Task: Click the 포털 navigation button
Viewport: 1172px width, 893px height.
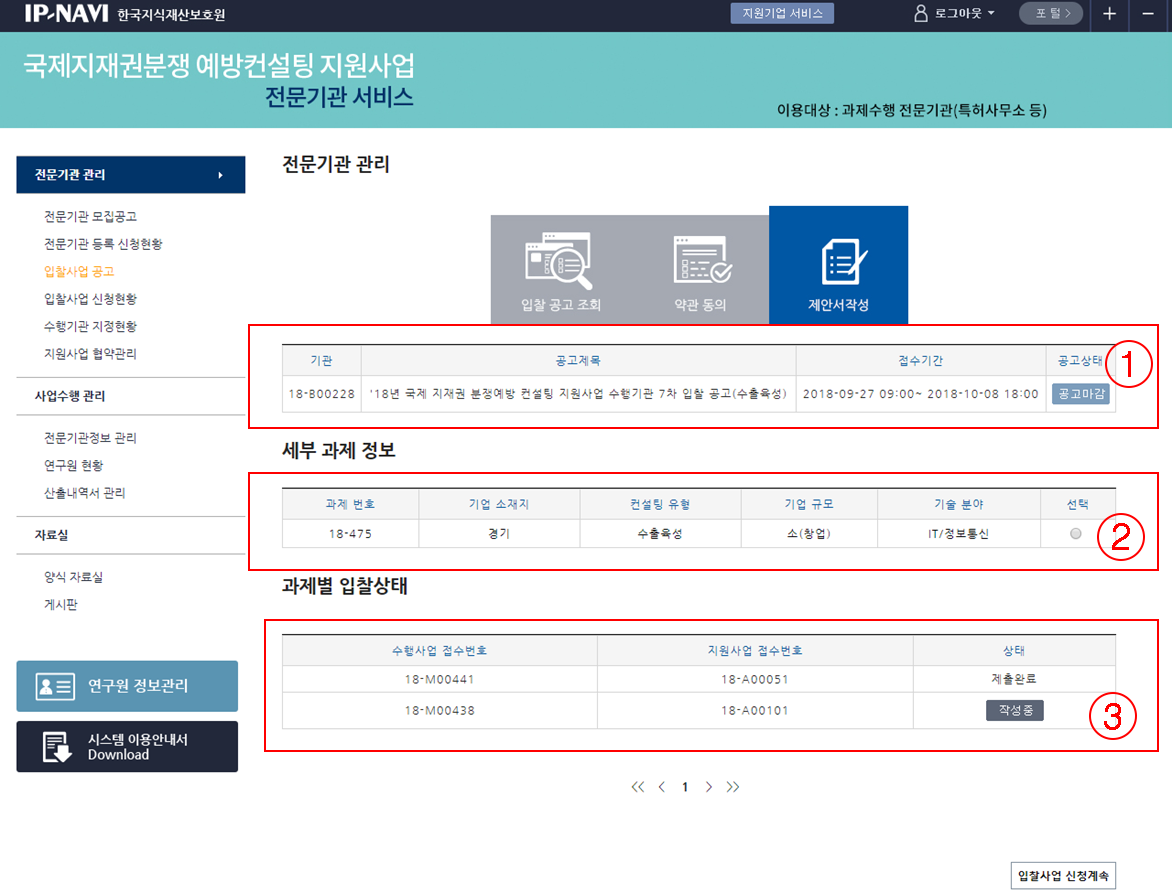Action: (x=1050, y=14)
